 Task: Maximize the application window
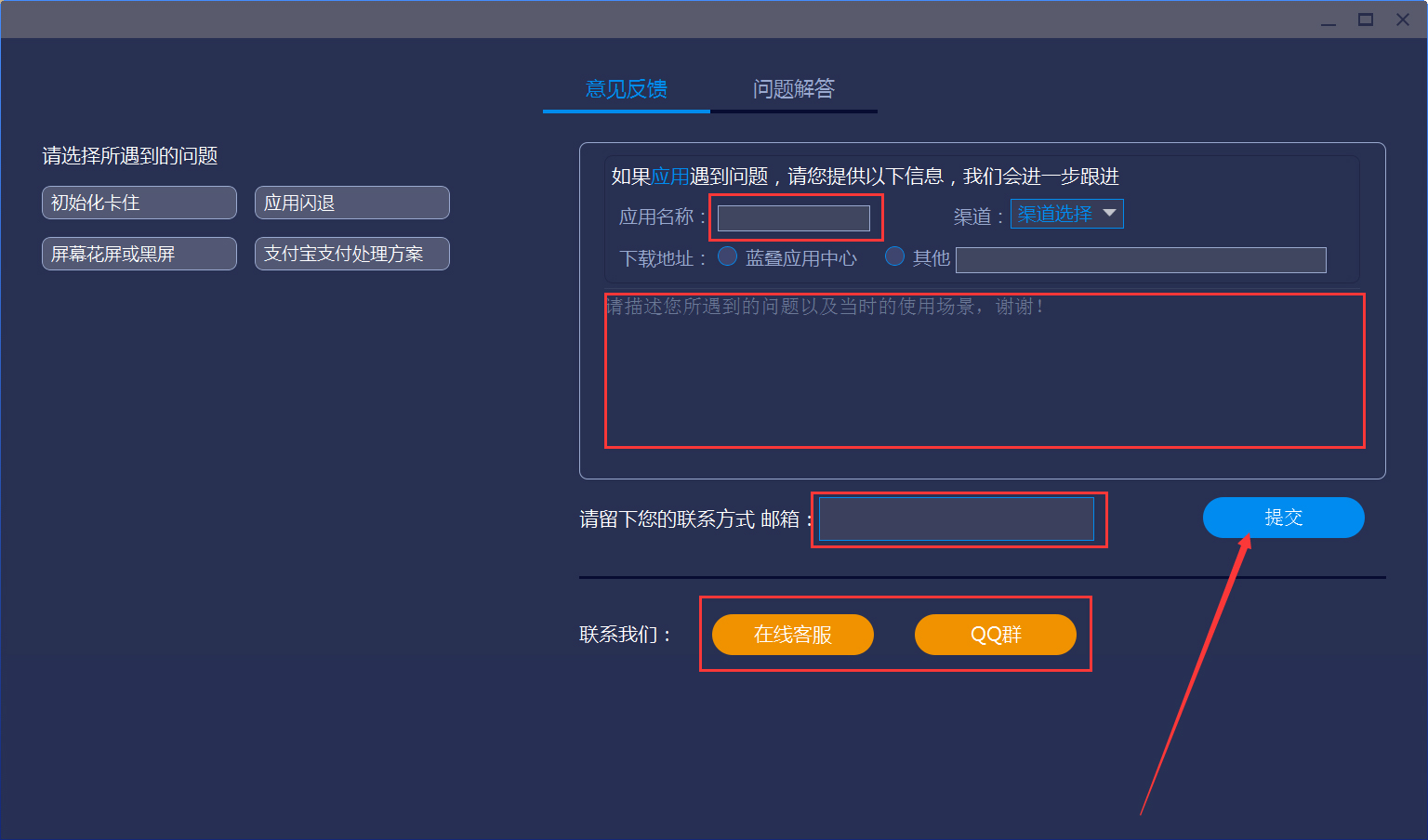1366,19
